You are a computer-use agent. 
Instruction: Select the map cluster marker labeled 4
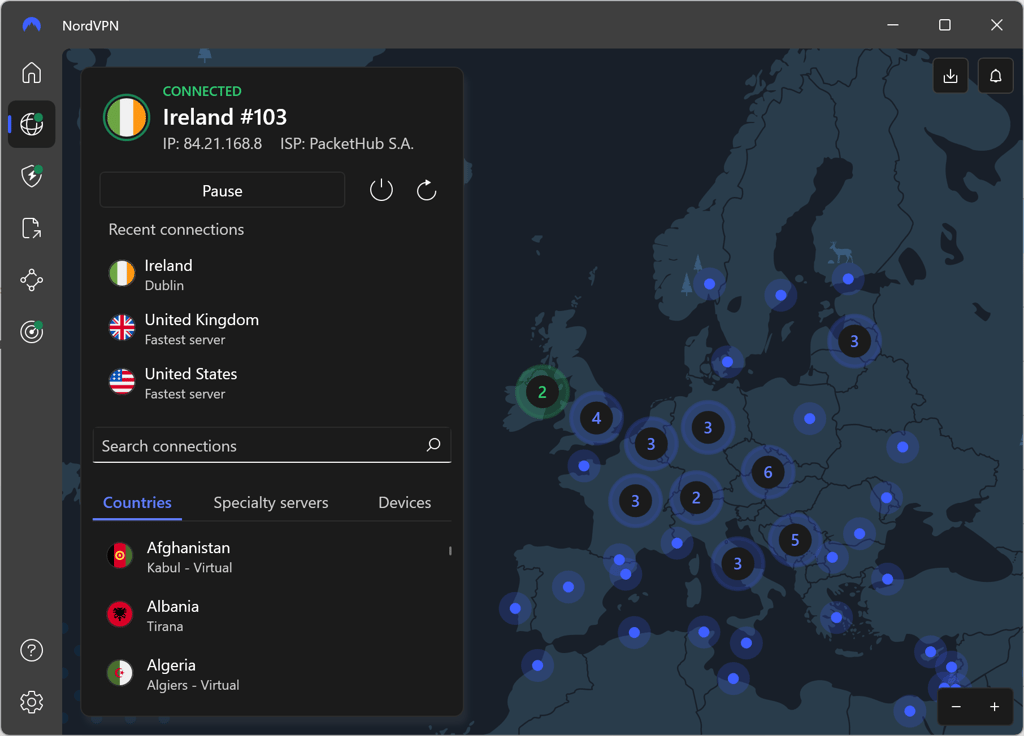596,418
